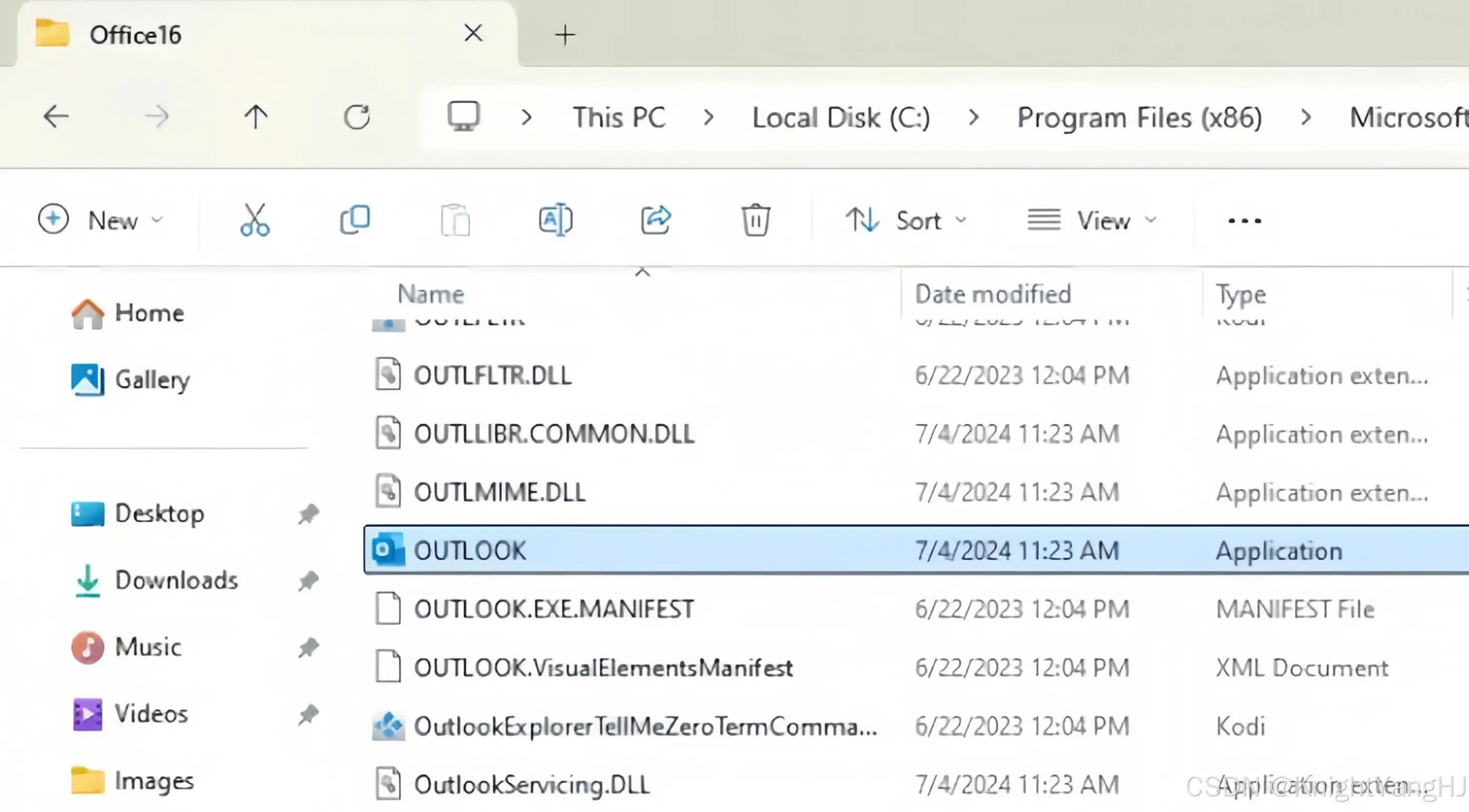
Task: Click the Copy icon in toolbar
Action: tap(355, 220)
